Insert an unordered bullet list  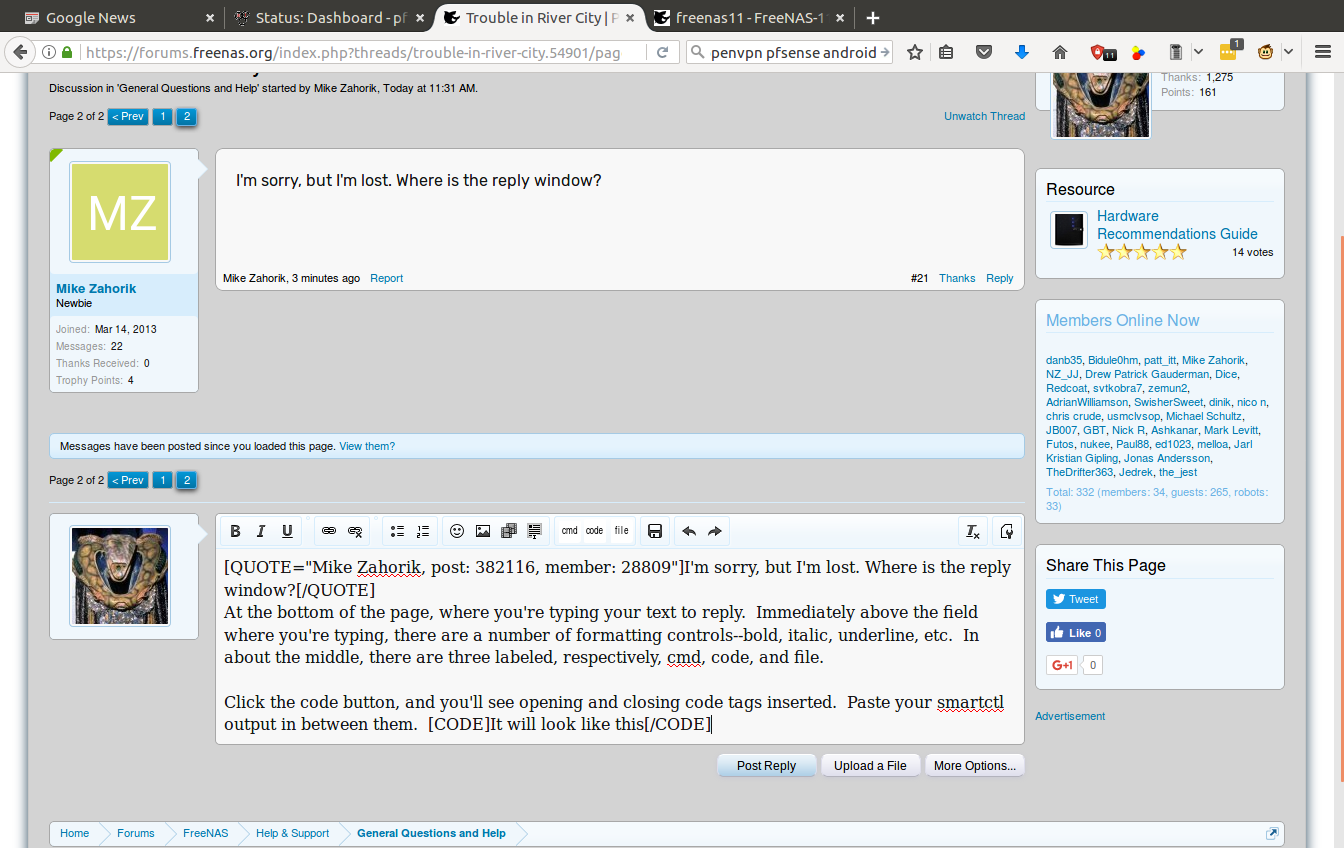click(397, 531)
